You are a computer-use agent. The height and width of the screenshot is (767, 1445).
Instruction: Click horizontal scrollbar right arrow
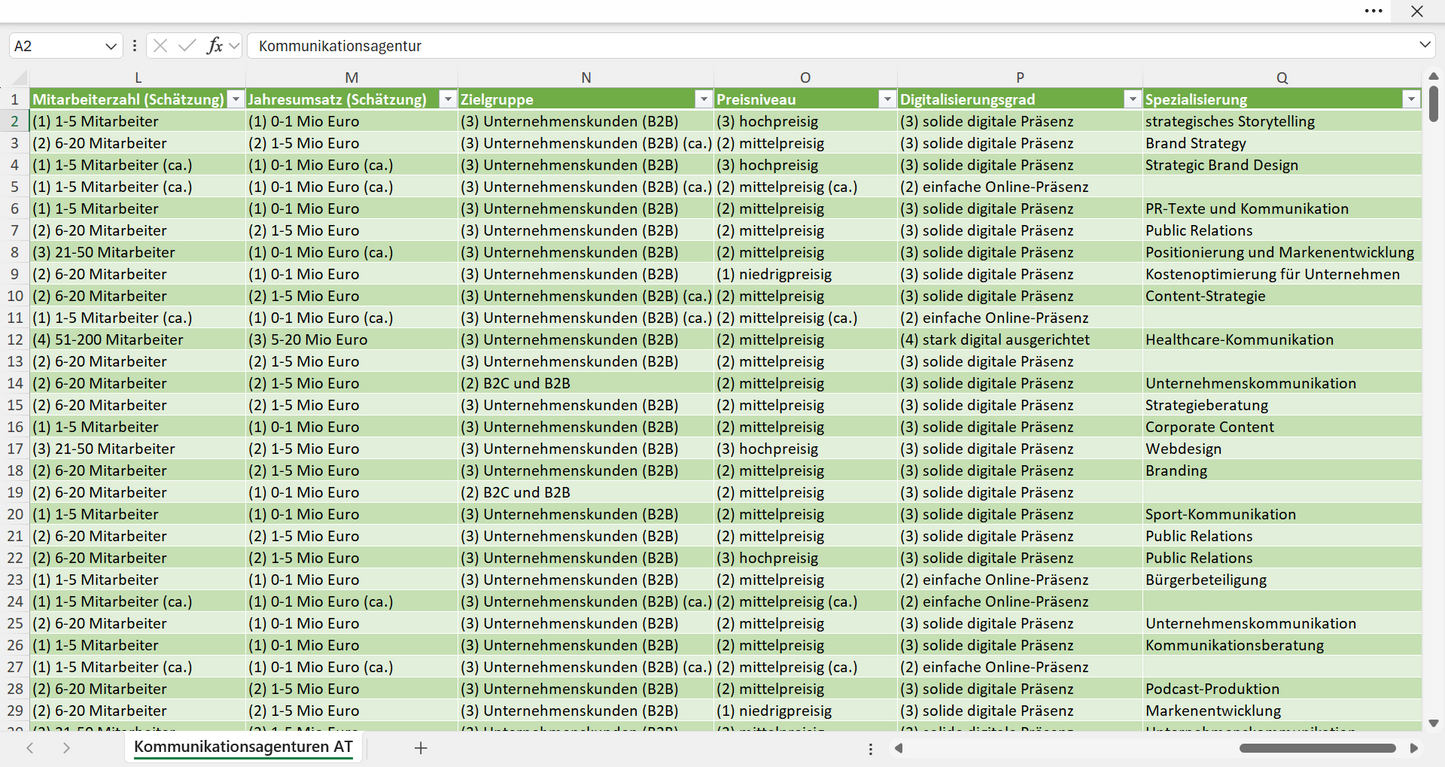coord(1414,748)
